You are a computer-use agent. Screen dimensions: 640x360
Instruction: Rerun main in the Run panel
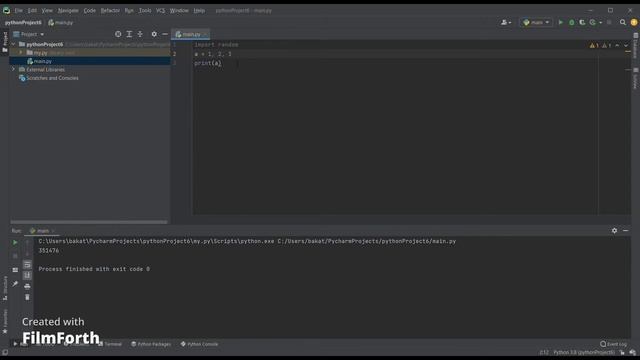point(15,242)
